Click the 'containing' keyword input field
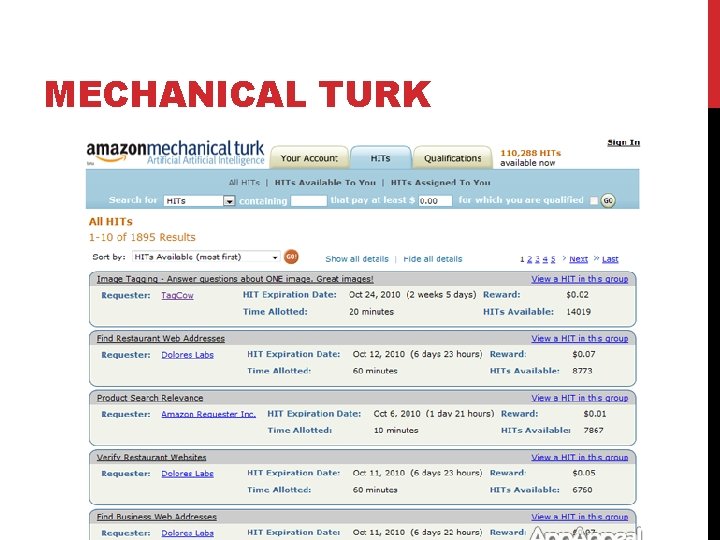720x540 pixels. (309, 201)
